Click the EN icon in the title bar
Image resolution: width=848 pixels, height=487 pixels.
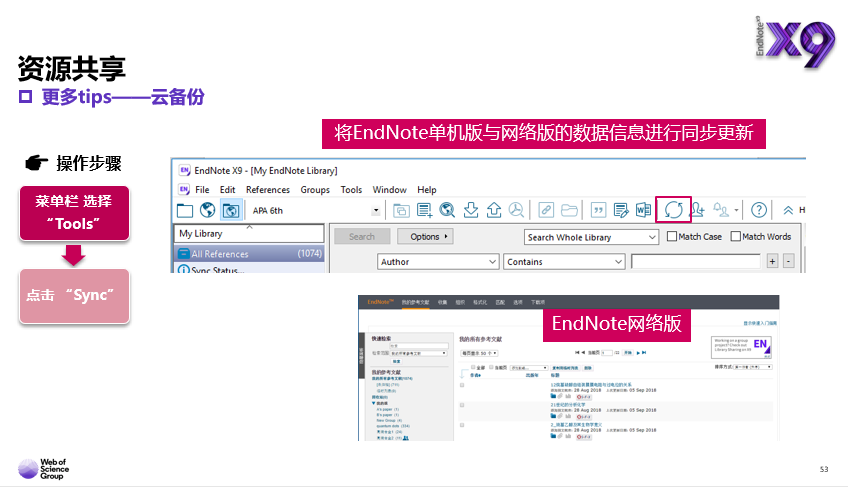coord(184,170)
